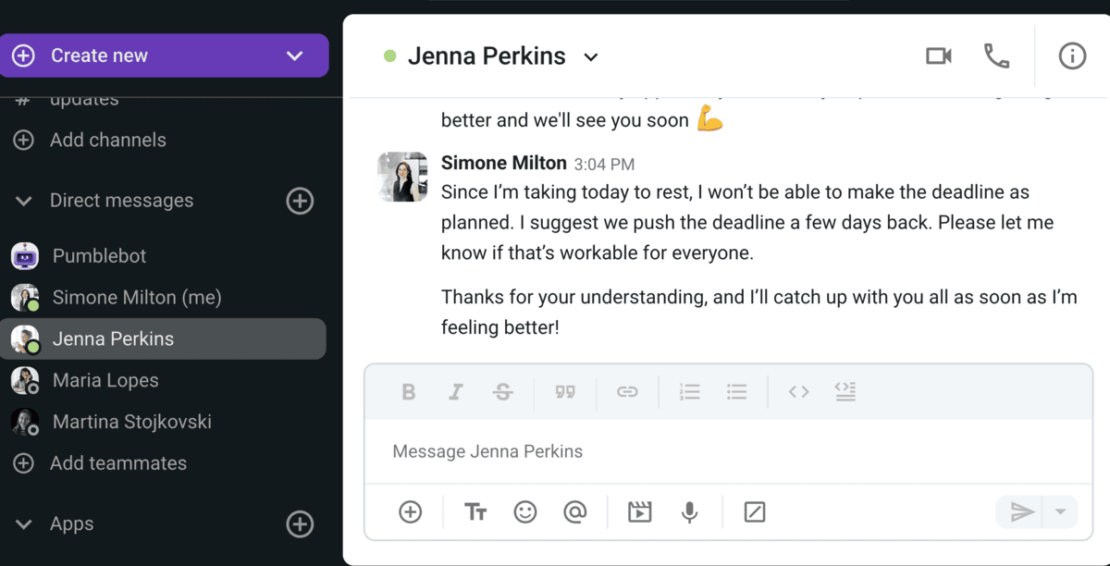Expand Jenna Perkins header chevron menu

pos(591,57)
